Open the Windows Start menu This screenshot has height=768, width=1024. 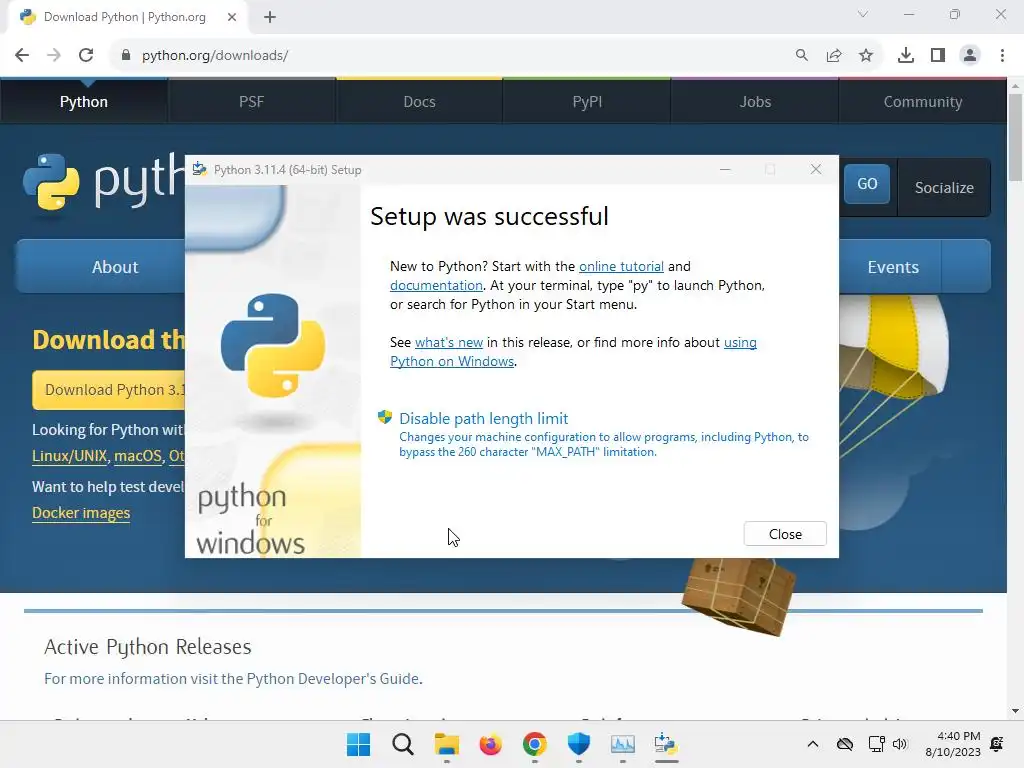359,744
